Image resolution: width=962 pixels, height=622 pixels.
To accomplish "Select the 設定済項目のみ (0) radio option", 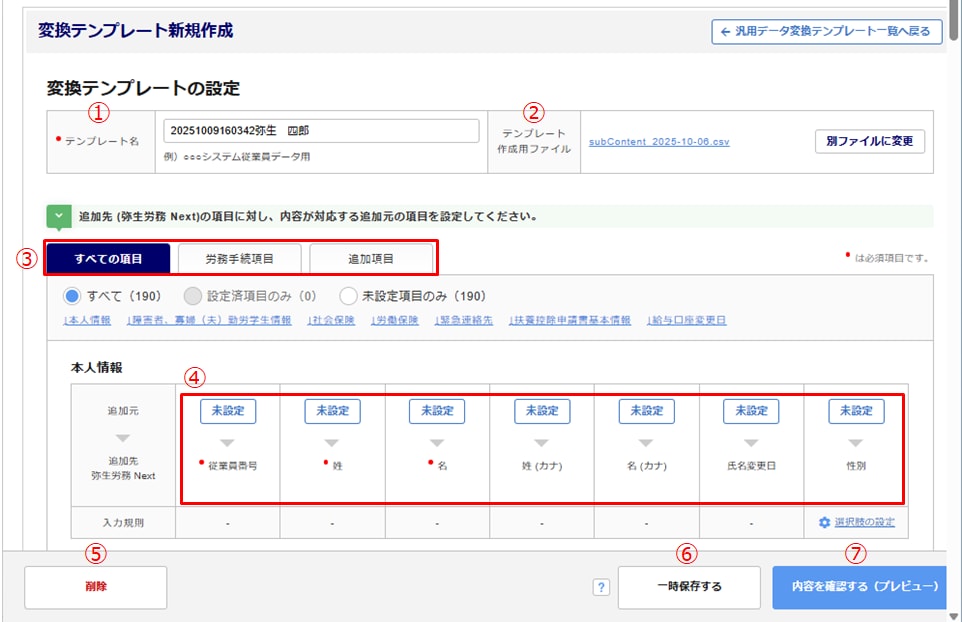I will pos(194,296).
